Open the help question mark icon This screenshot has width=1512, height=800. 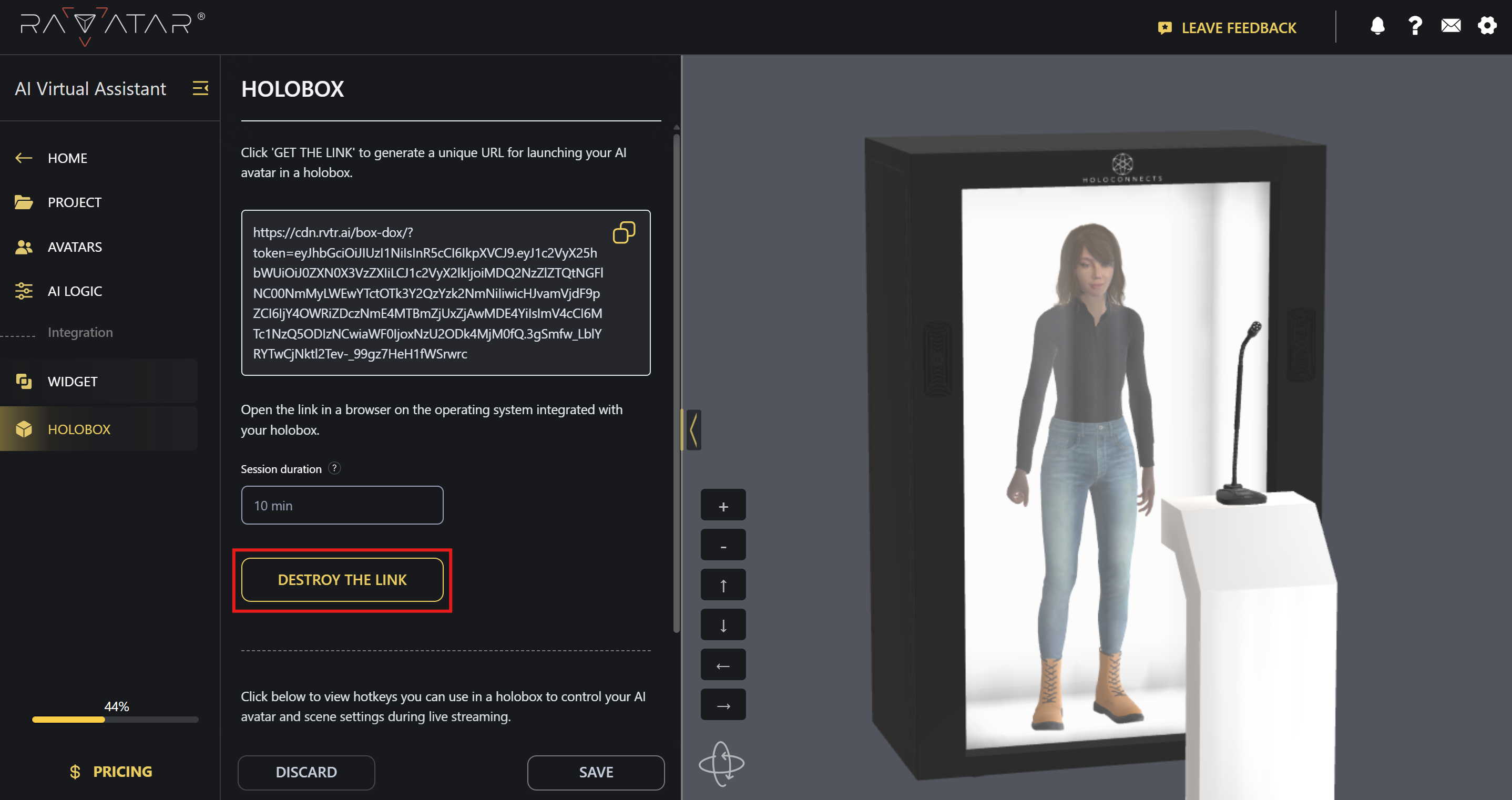click(1415, 26)
